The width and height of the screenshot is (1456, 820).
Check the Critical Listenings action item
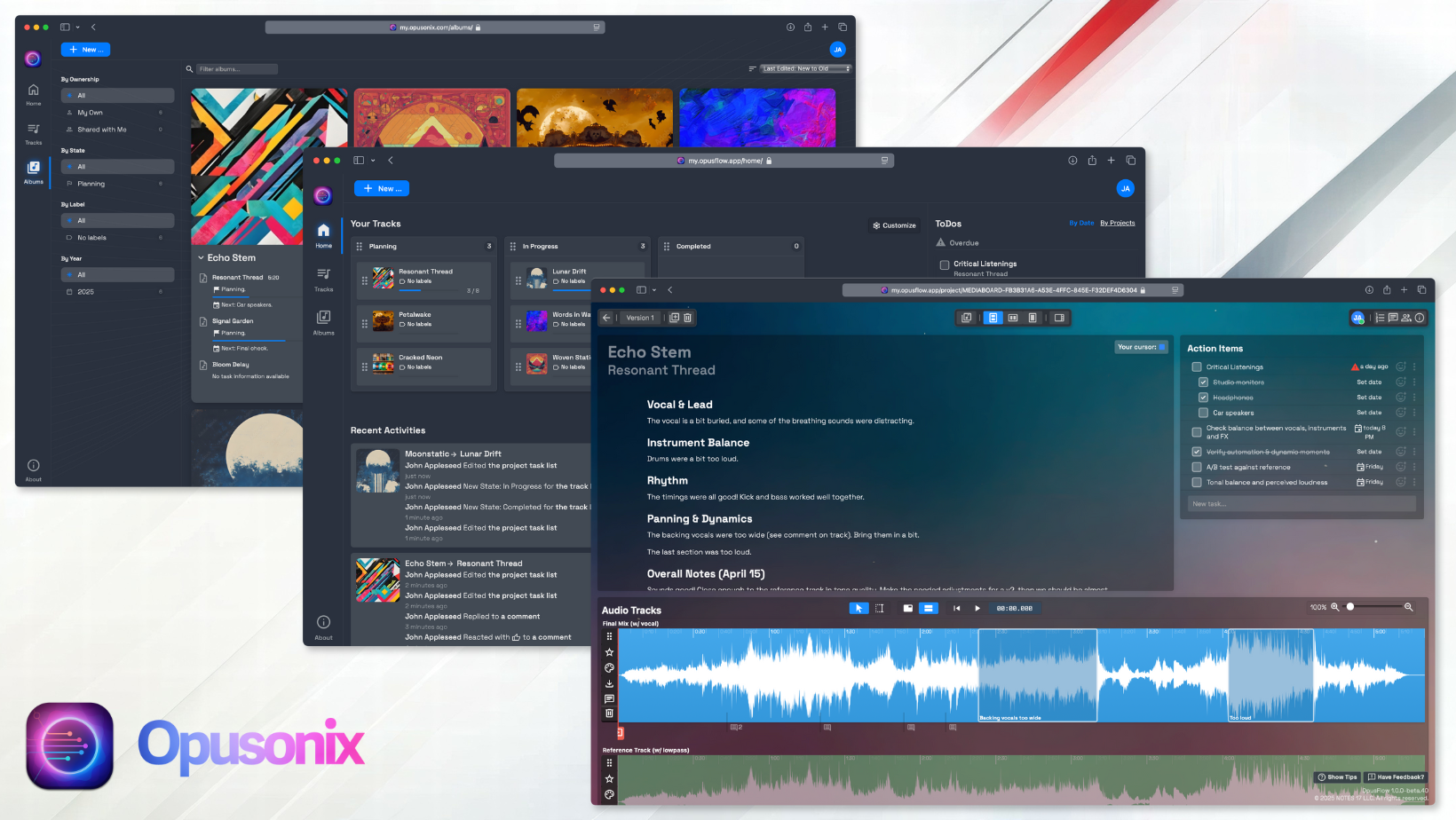tap(1197, 367)
